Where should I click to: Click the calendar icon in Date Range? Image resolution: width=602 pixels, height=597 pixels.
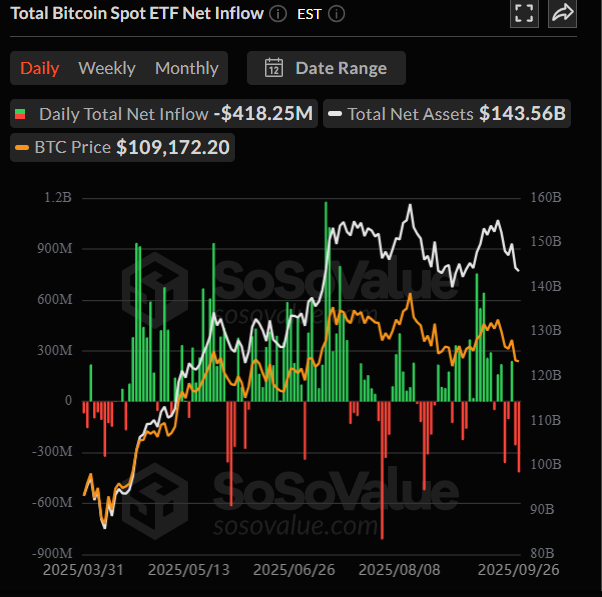pos(273,68)
